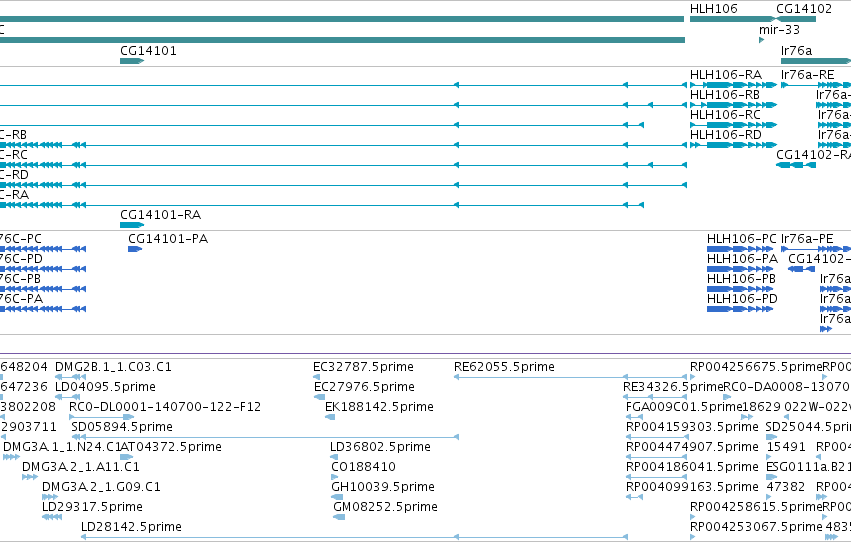Image resolution: width=851 pixels, height=542 pixels.
Task: Click the HLH106-RB transcript
Action: [x=733, y=105]
